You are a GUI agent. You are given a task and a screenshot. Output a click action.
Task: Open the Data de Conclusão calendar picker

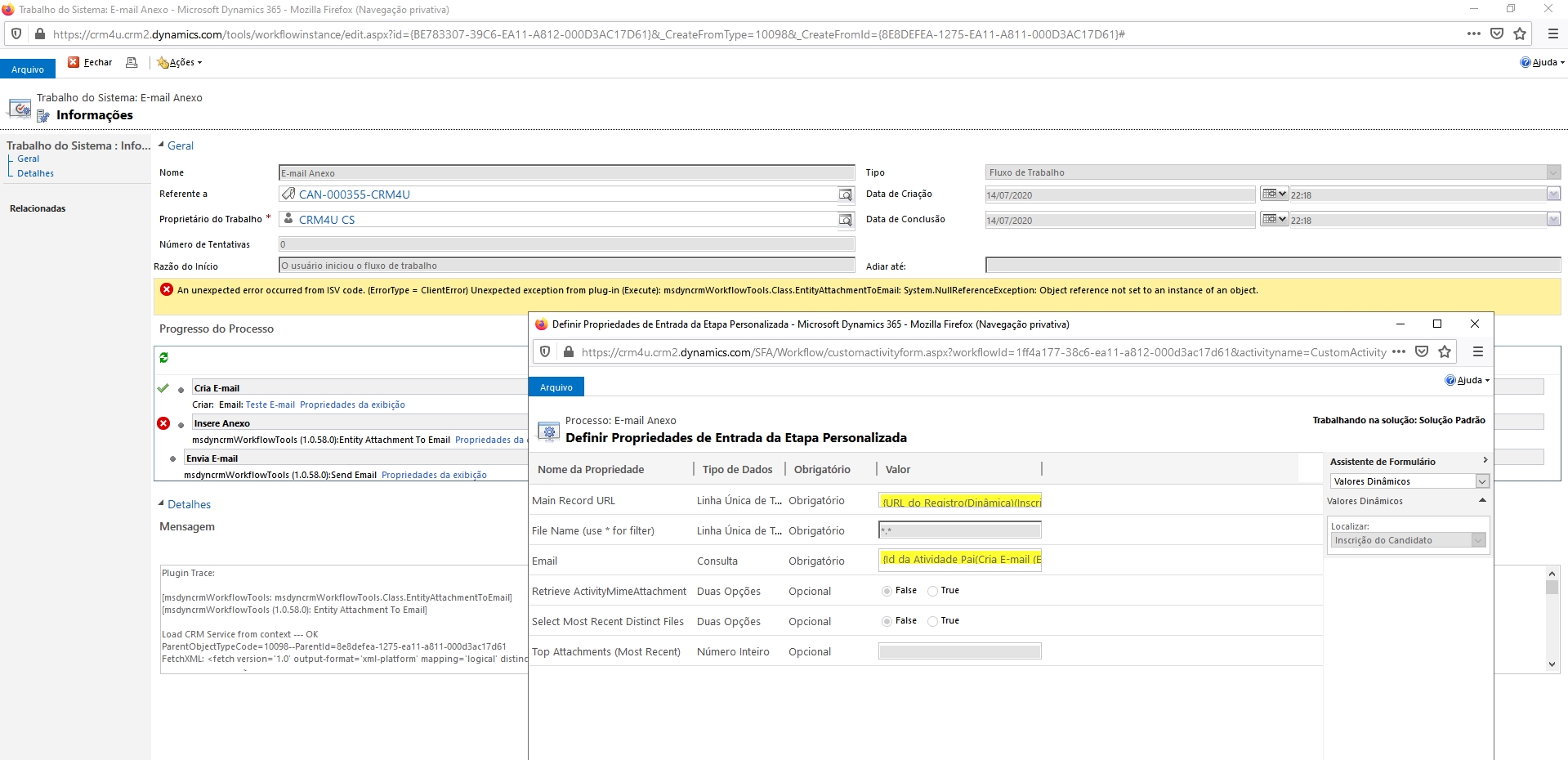[1272, 219]
